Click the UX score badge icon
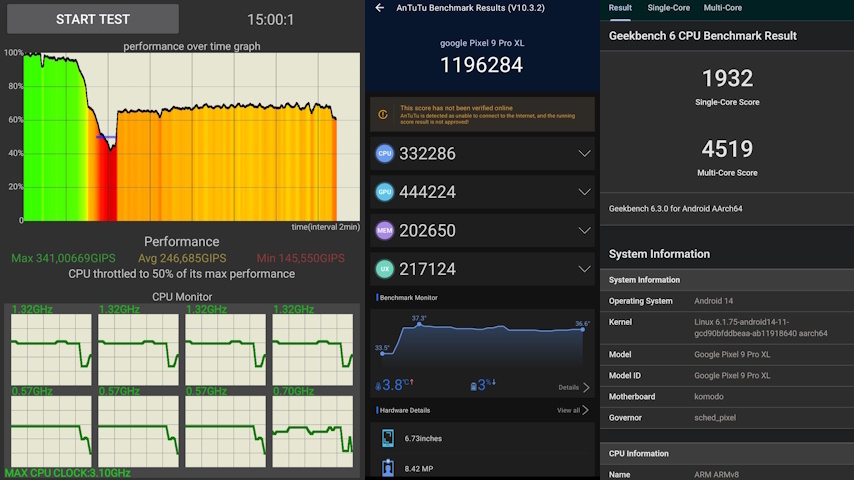The height and width of the screenshot is (480, 854). [385, 269]
